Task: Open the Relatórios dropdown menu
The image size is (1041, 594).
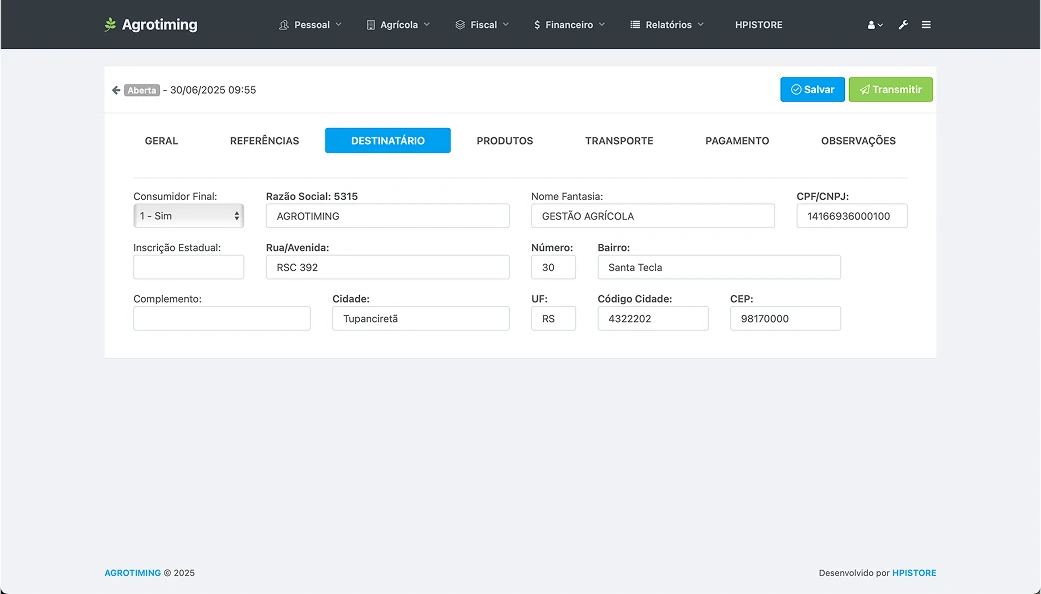Action: [x=667, y=25]
